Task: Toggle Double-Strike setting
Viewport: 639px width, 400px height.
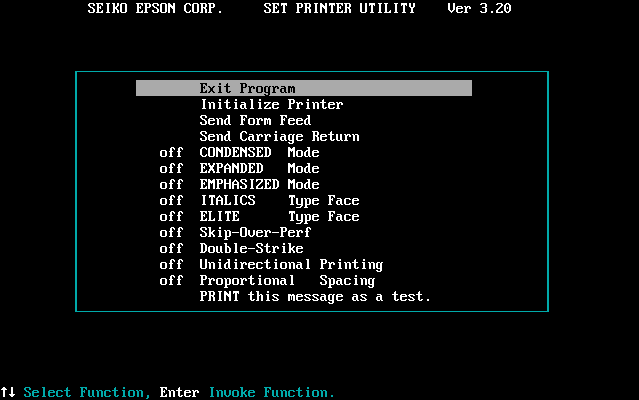Action: click(251, 248)
